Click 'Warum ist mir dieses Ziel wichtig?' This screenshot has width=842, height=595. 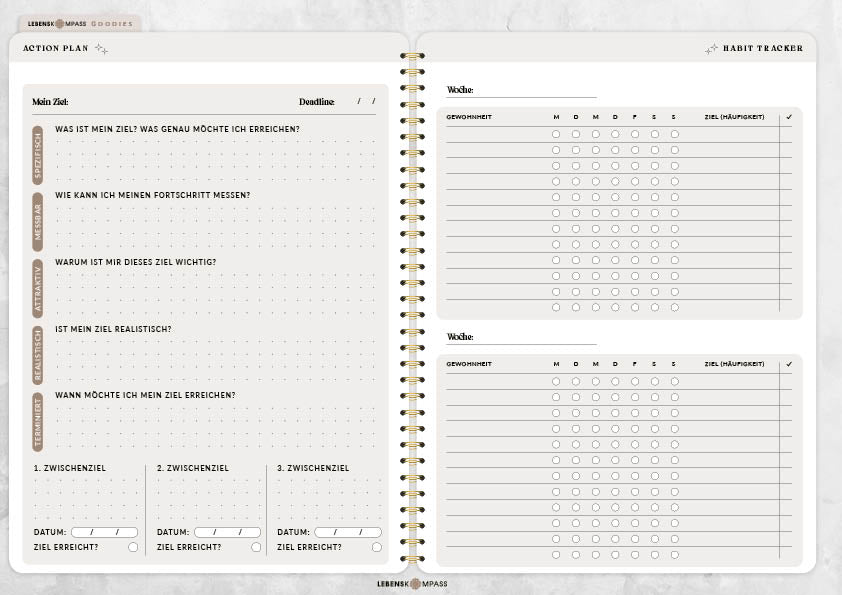coord(135,262)
